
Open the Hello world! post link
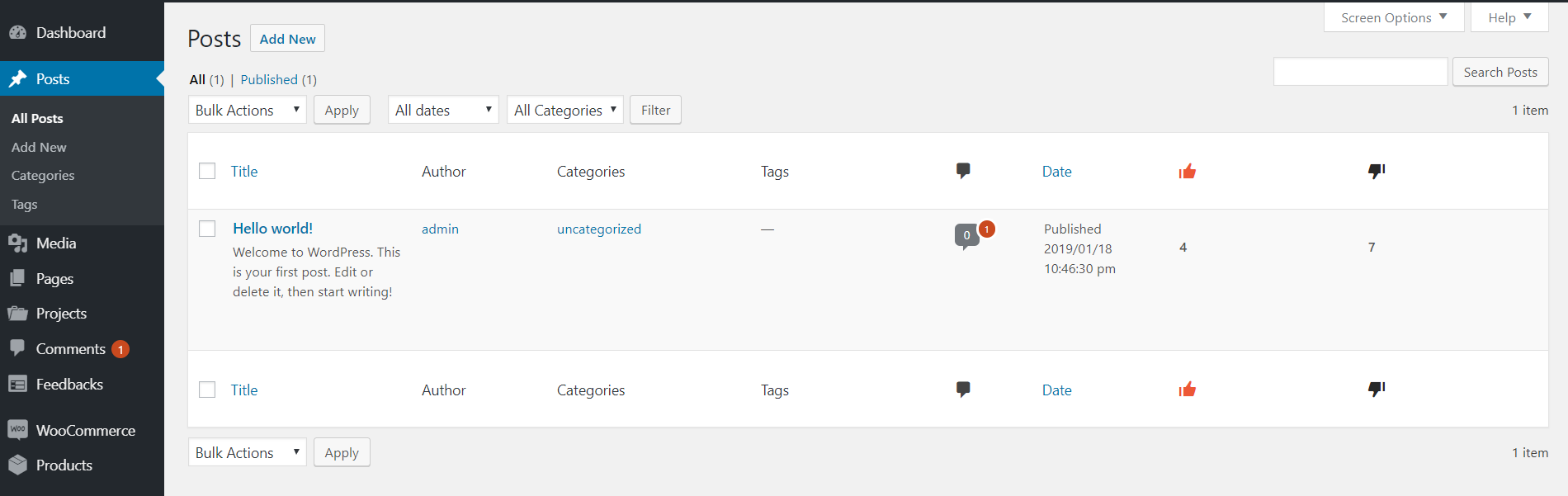pyautogui.click(x=272, y=229)
